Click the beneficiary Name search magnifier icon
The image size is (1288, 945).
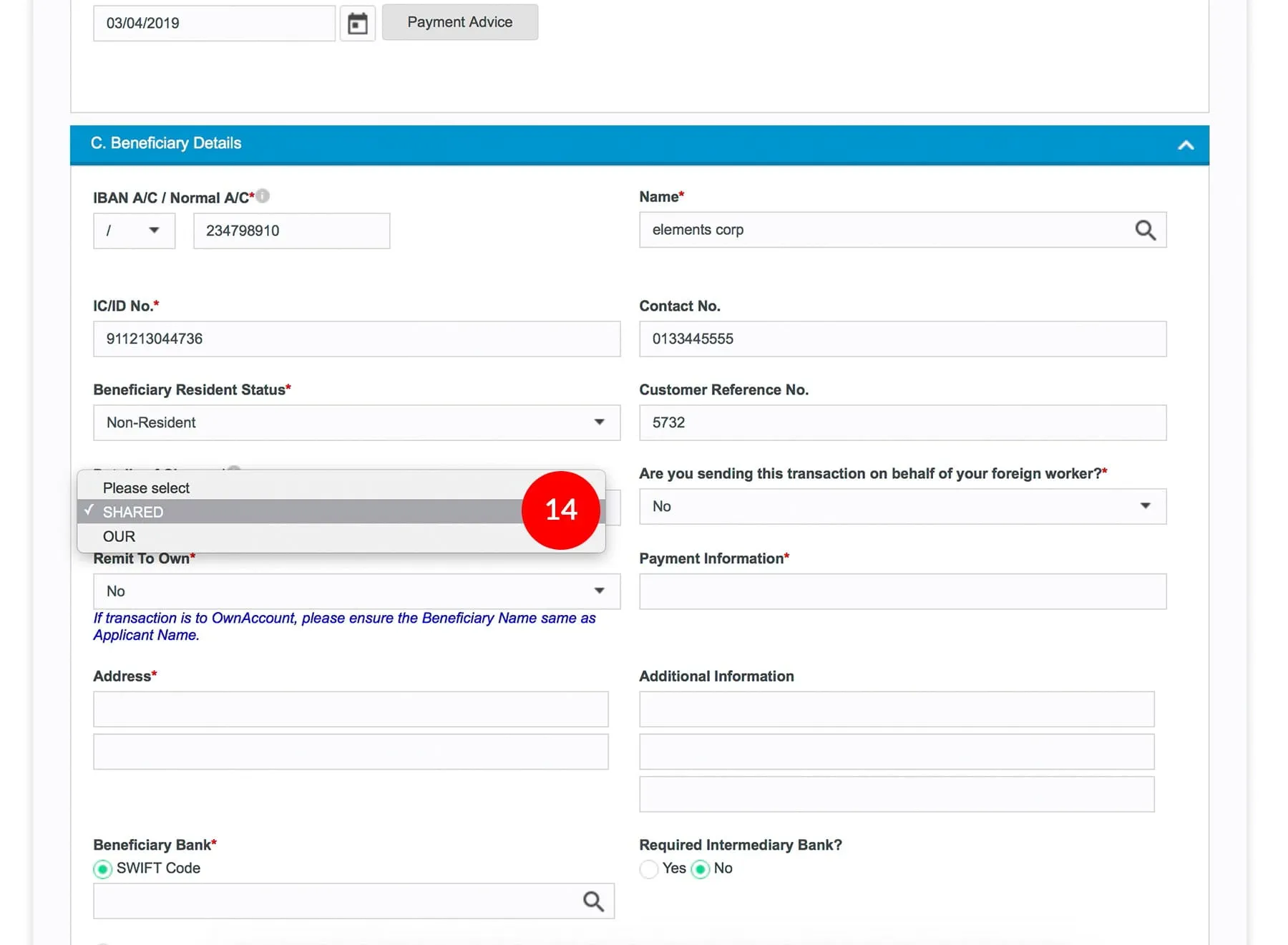tap(1145, 231)
